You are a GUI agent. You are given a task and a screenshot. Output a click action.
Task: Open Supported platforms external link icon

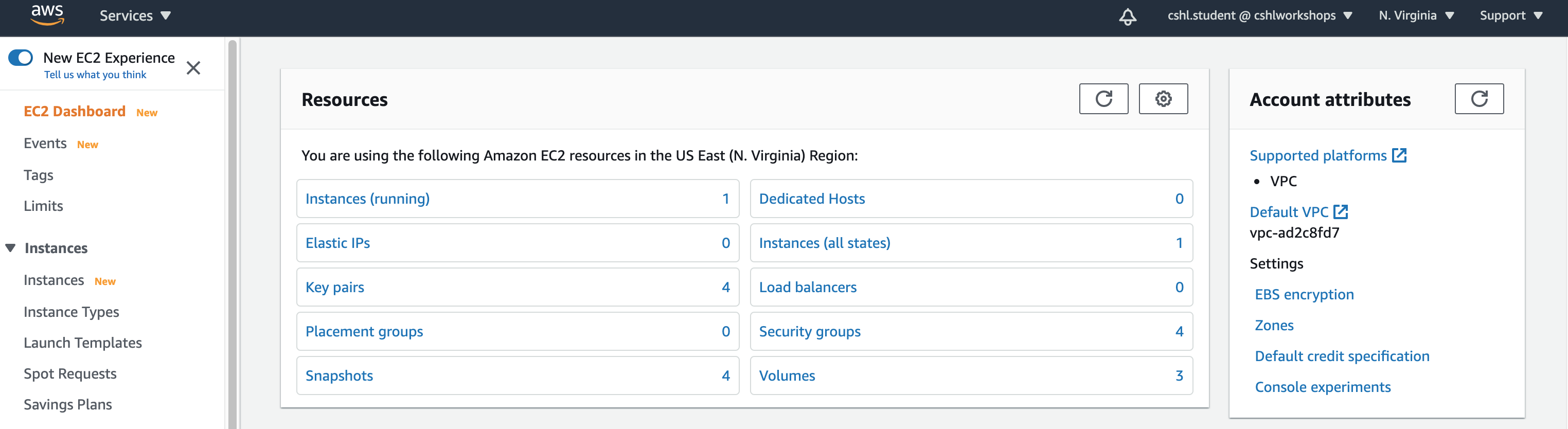pos(1399,155)
